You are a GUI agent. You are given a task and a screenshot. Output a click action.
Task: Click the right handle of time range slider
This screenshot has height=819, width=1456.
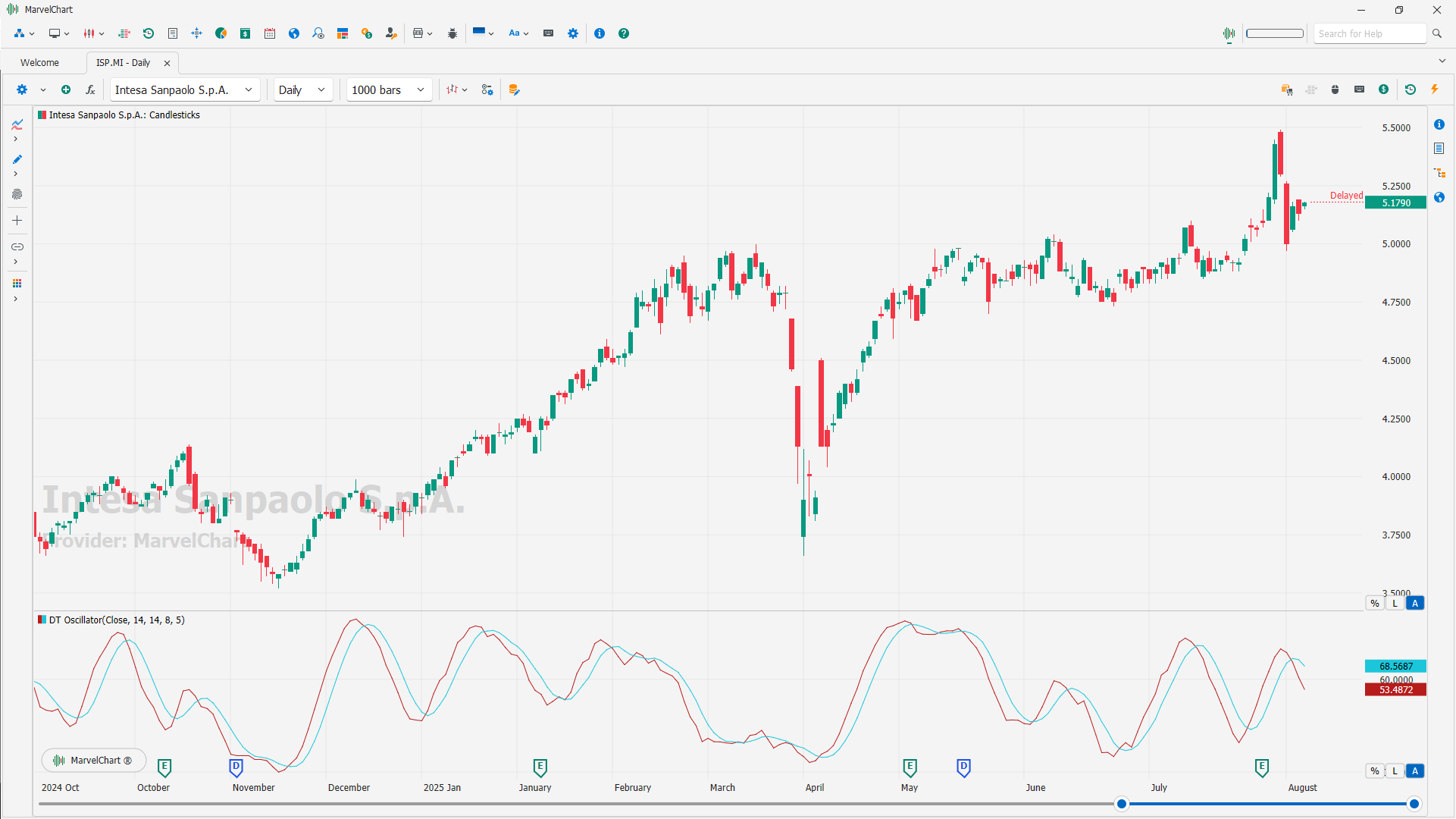pos(1414,804)
